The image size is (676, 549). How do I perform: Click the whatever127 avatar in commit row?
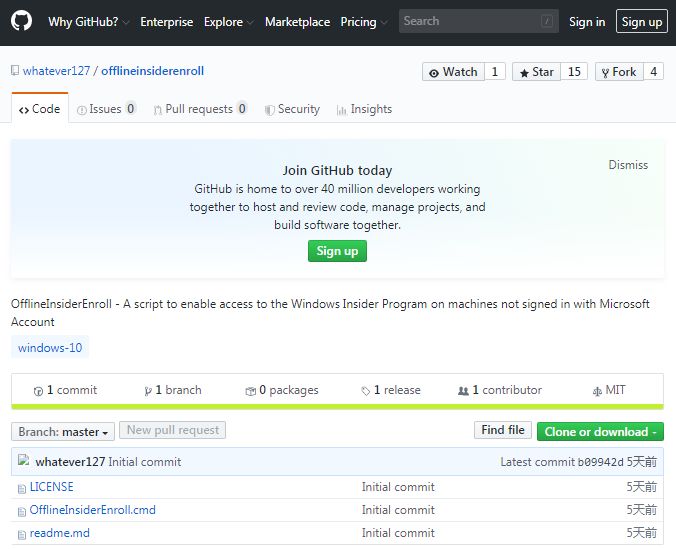point(23,460)
